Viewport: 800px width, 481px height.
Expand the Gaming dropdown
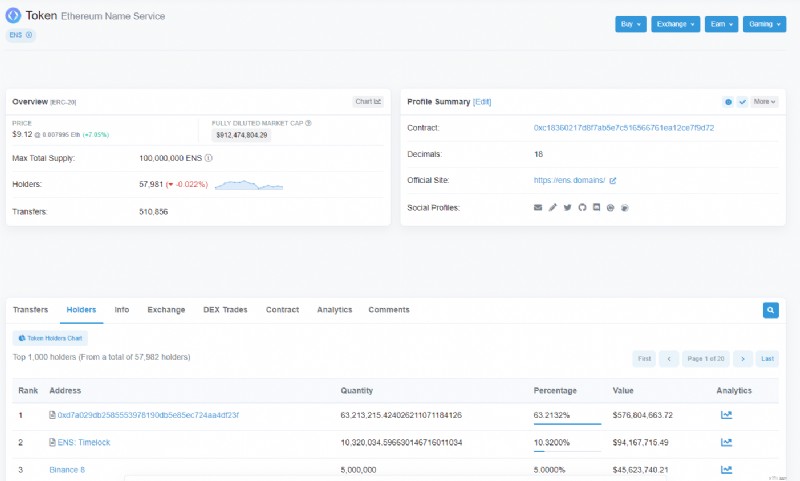[764, 24]
